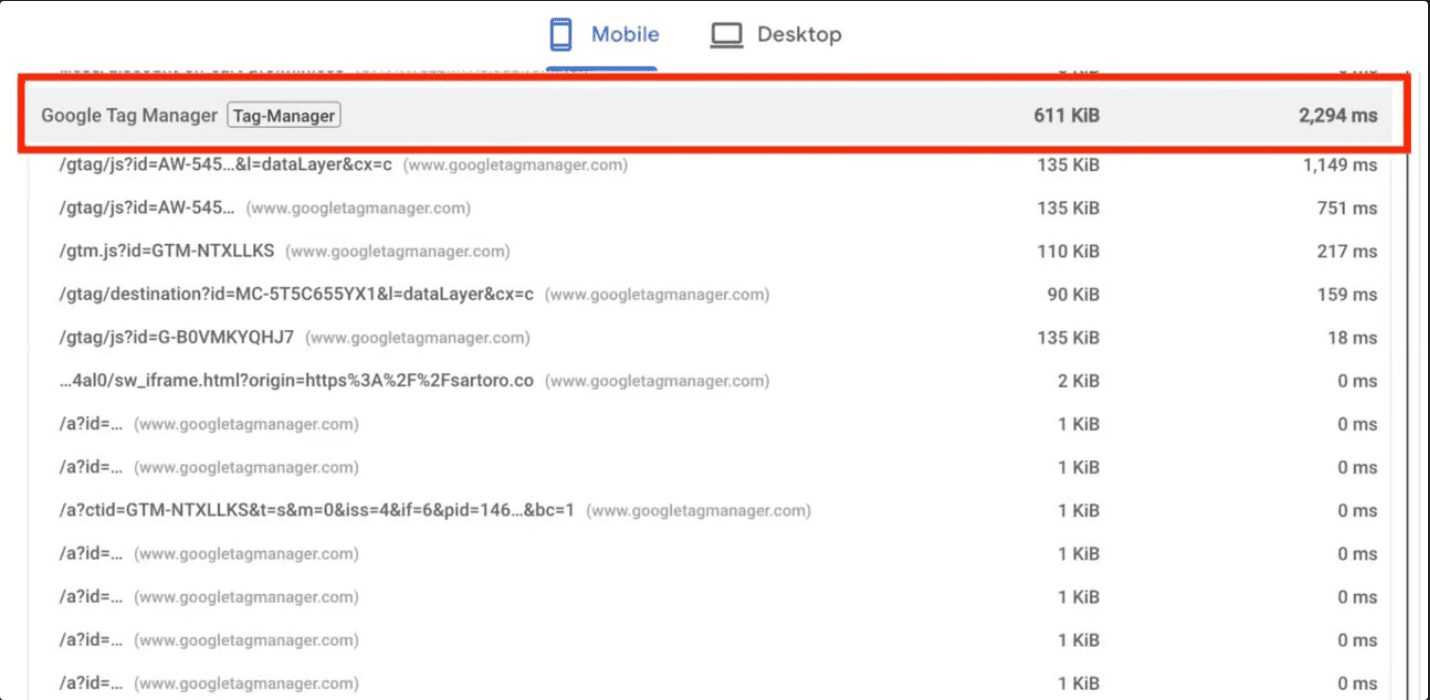The width and height of the screenshot is (1430, 700).
Task: Select the Google Tag Manager row title
Action: (129, 116)
